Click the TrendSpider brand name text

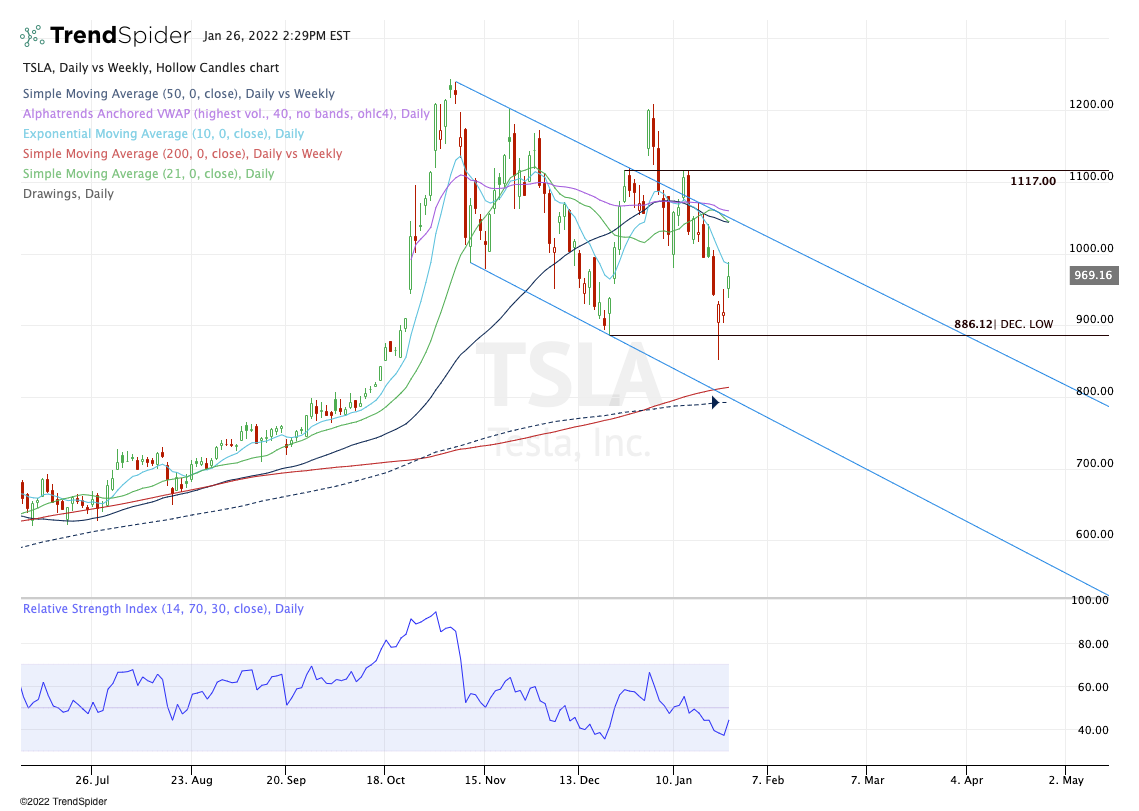(x=121, y=35)
